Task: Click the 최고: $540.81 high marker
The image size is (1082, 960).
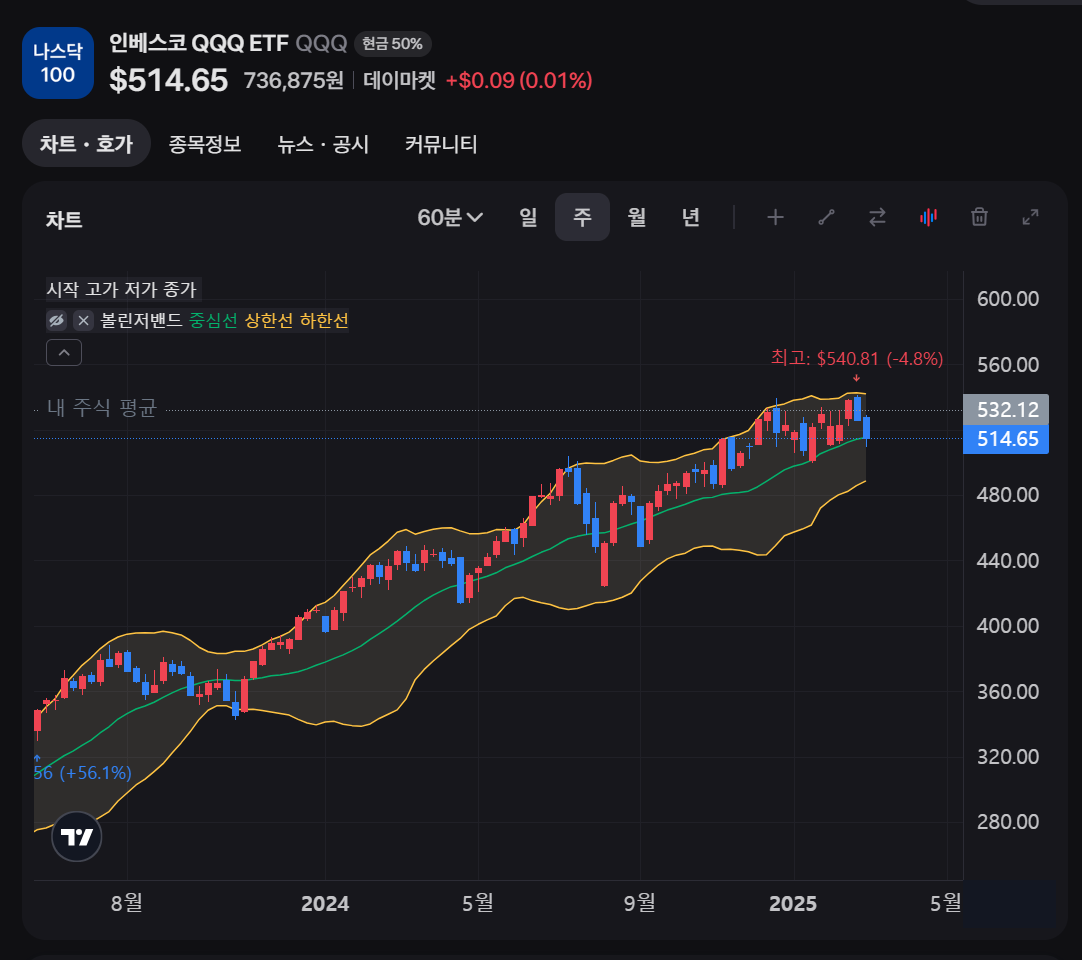Action: pos(856,359)
